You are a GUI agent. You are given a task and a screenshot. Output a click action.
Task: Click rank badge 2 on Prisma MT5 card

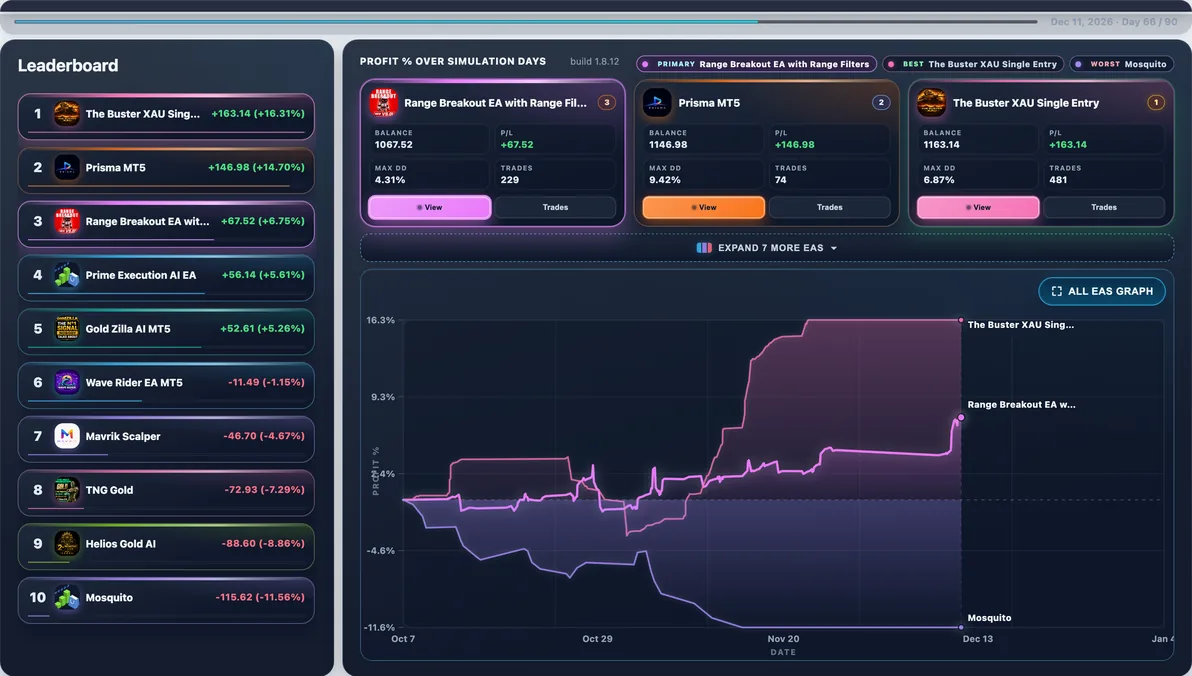point(881,103)
